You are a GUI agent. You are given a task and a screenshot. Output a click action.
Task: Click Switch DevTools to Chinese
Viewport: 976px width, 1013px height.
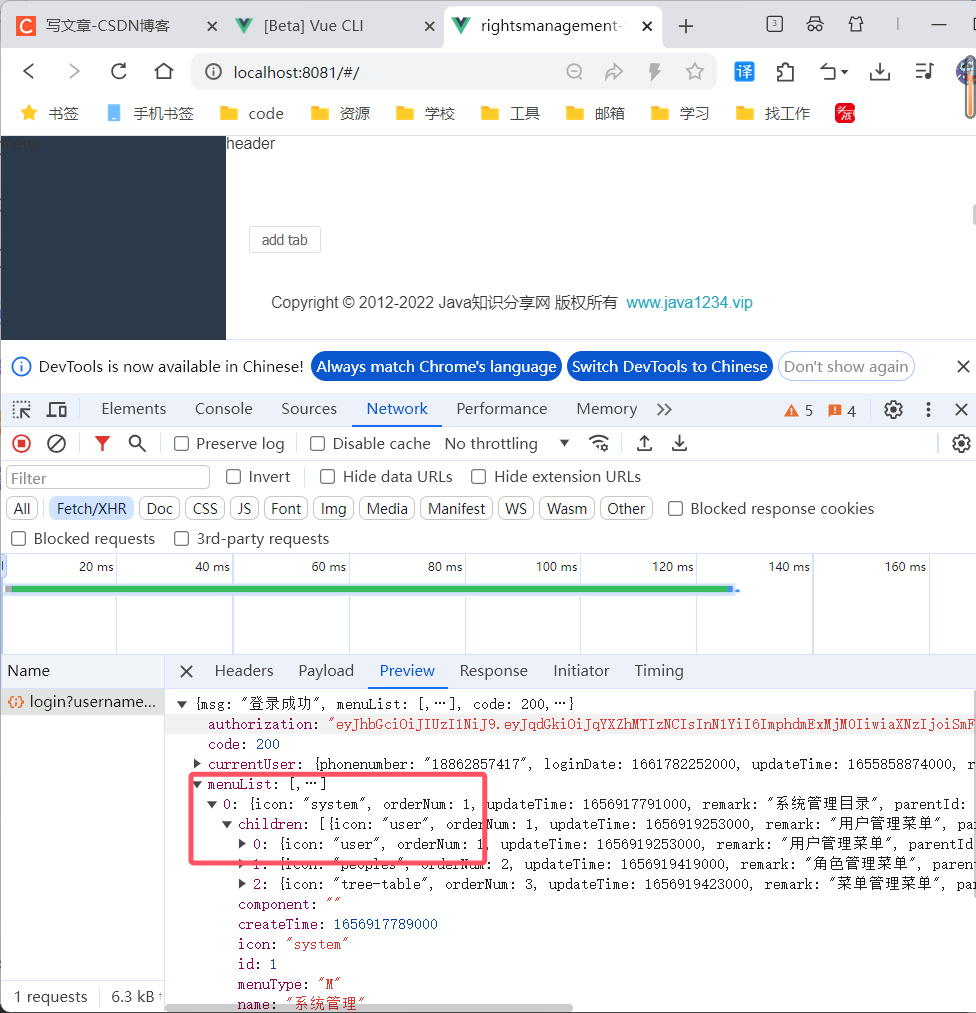pos(669,366)
